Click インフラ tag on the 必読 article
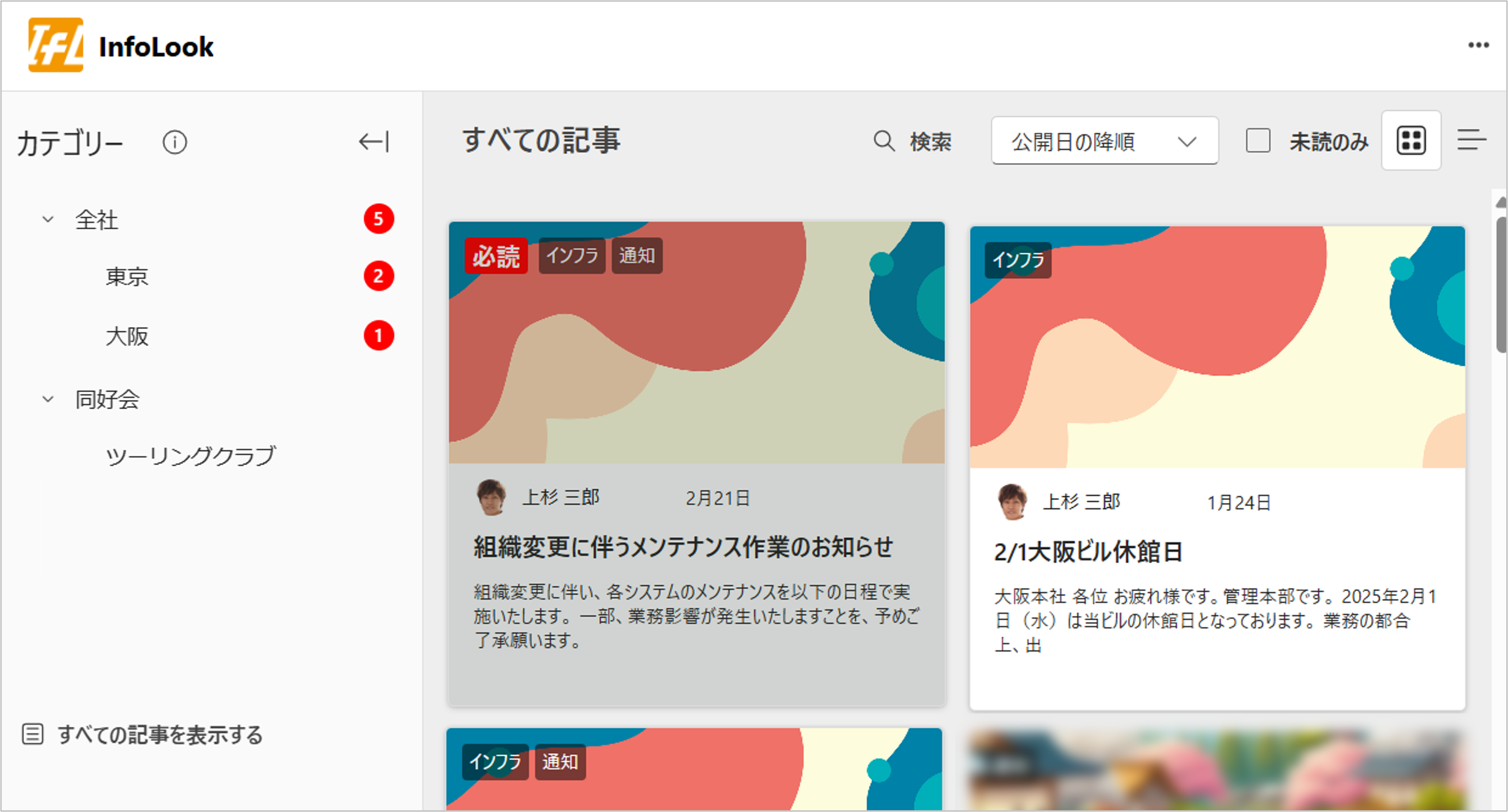Image resolution: width=1508 pixels, height=812 pixels. [572, 256]
